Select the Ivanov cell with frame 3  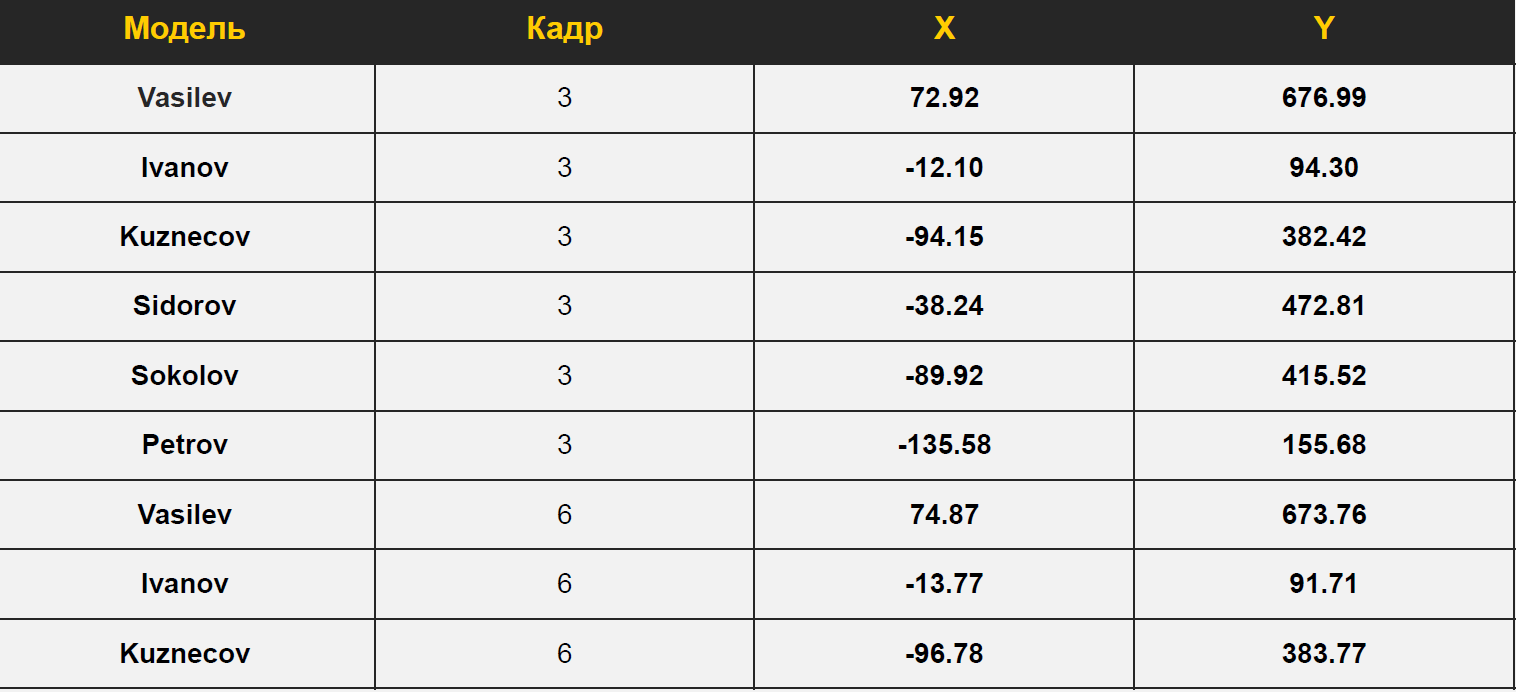[185, 167]
